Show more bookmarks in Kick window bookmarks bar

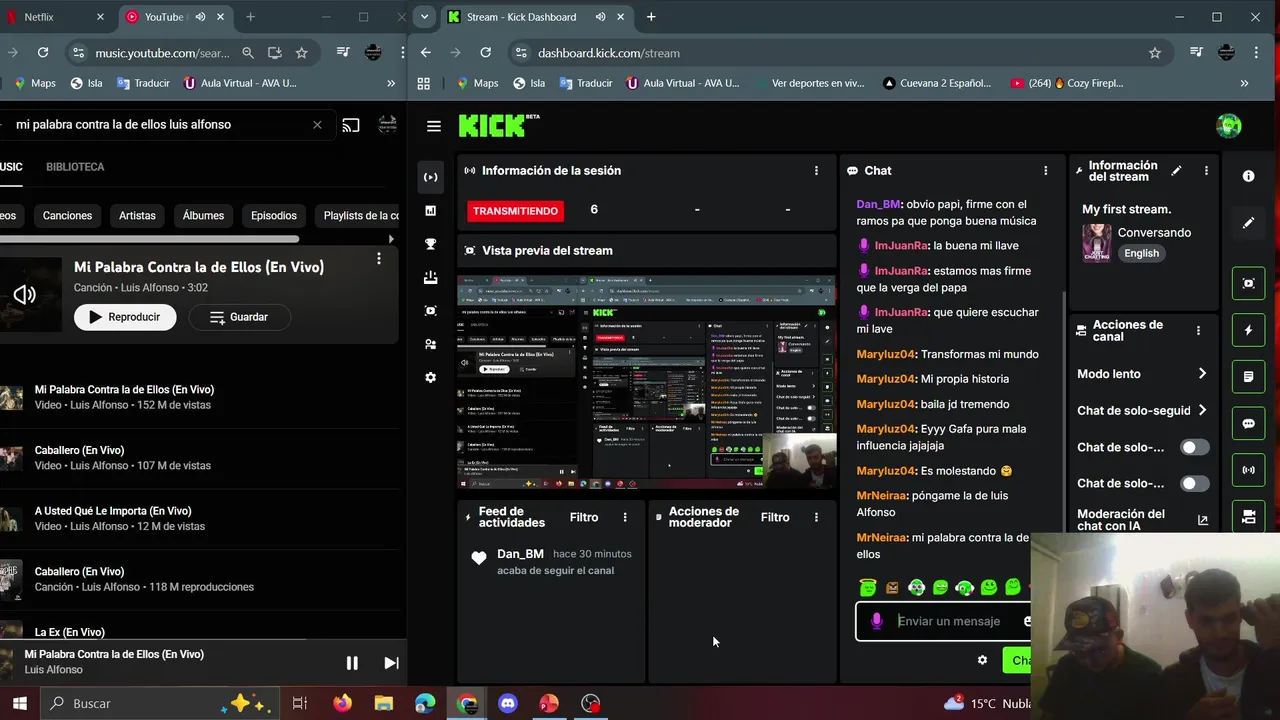coord(1244,83)
